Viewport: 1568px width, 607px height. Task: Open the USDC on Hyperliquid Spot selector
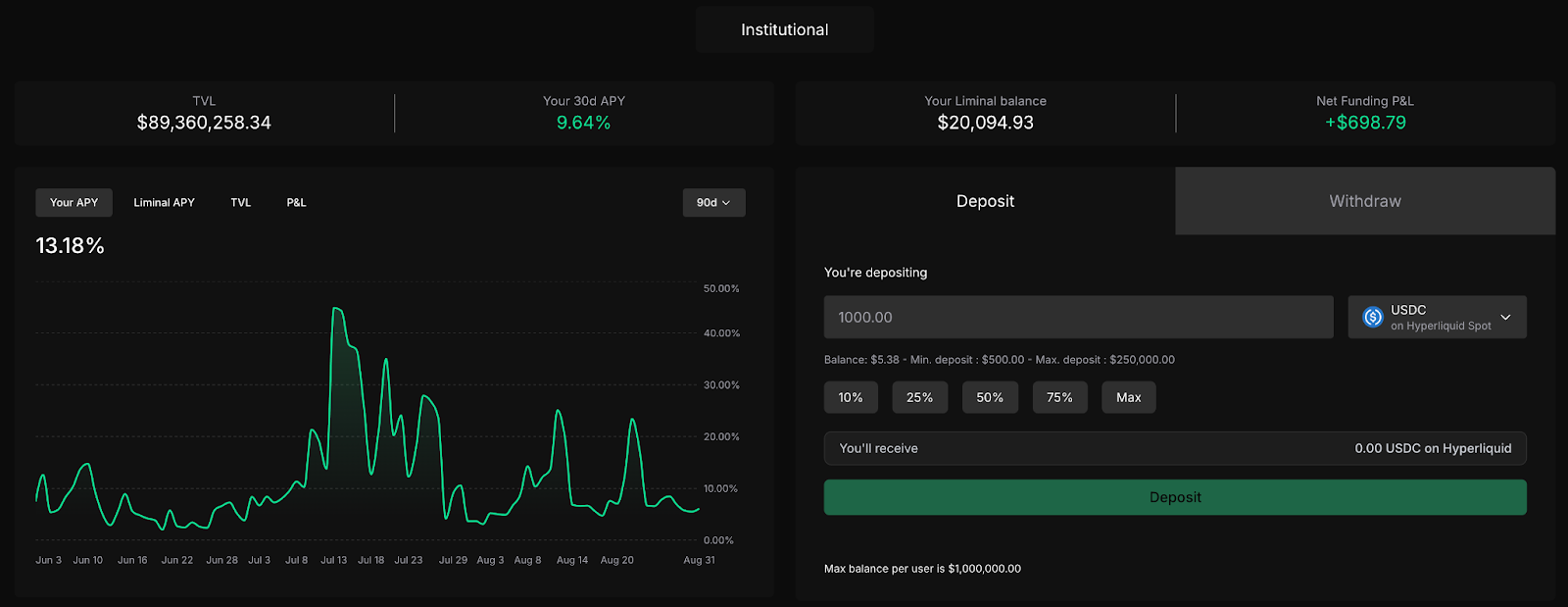[1437, 317]
